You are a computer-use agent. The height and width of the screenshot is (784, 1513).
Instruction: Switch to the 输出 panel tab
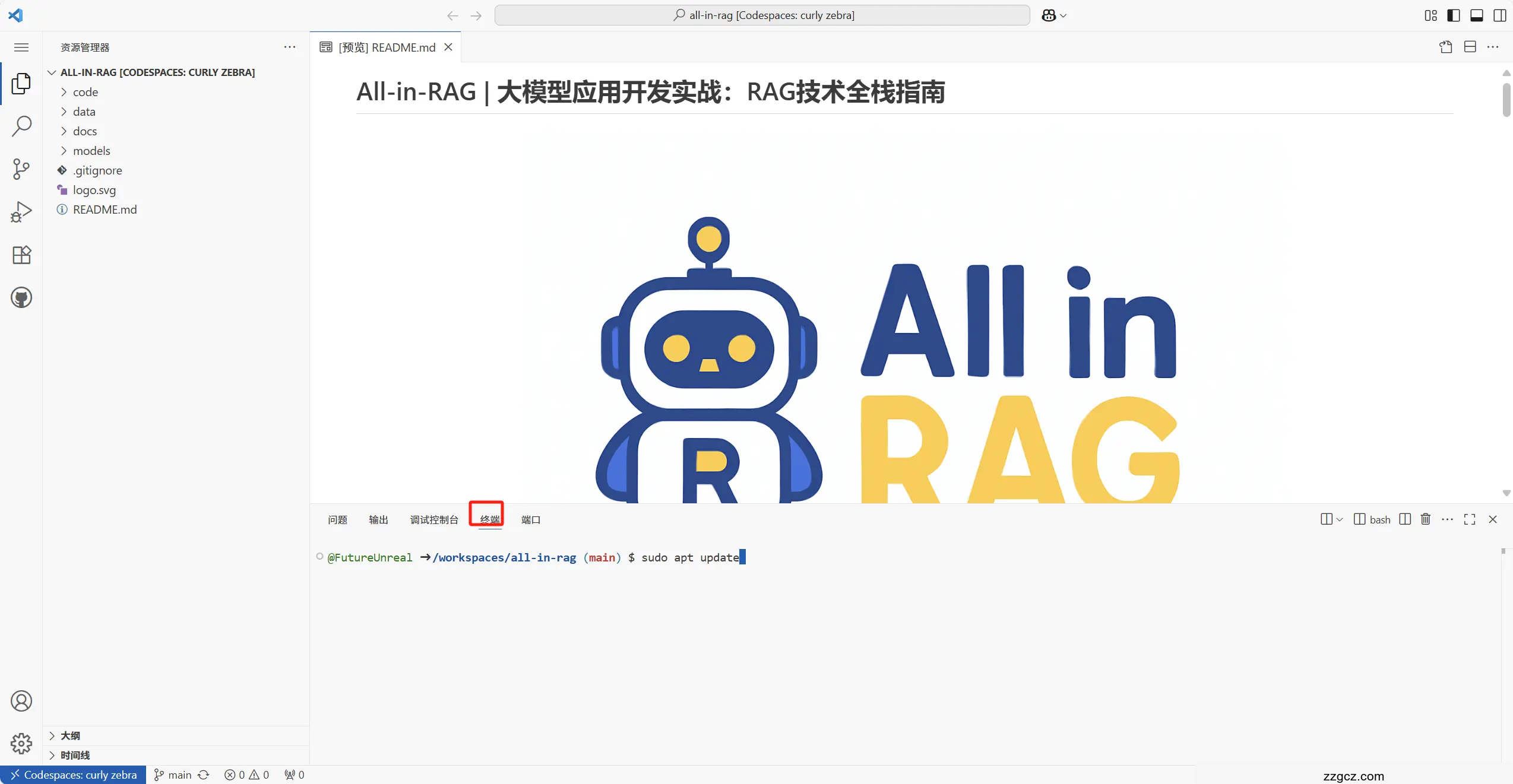[x=378, y=519]
